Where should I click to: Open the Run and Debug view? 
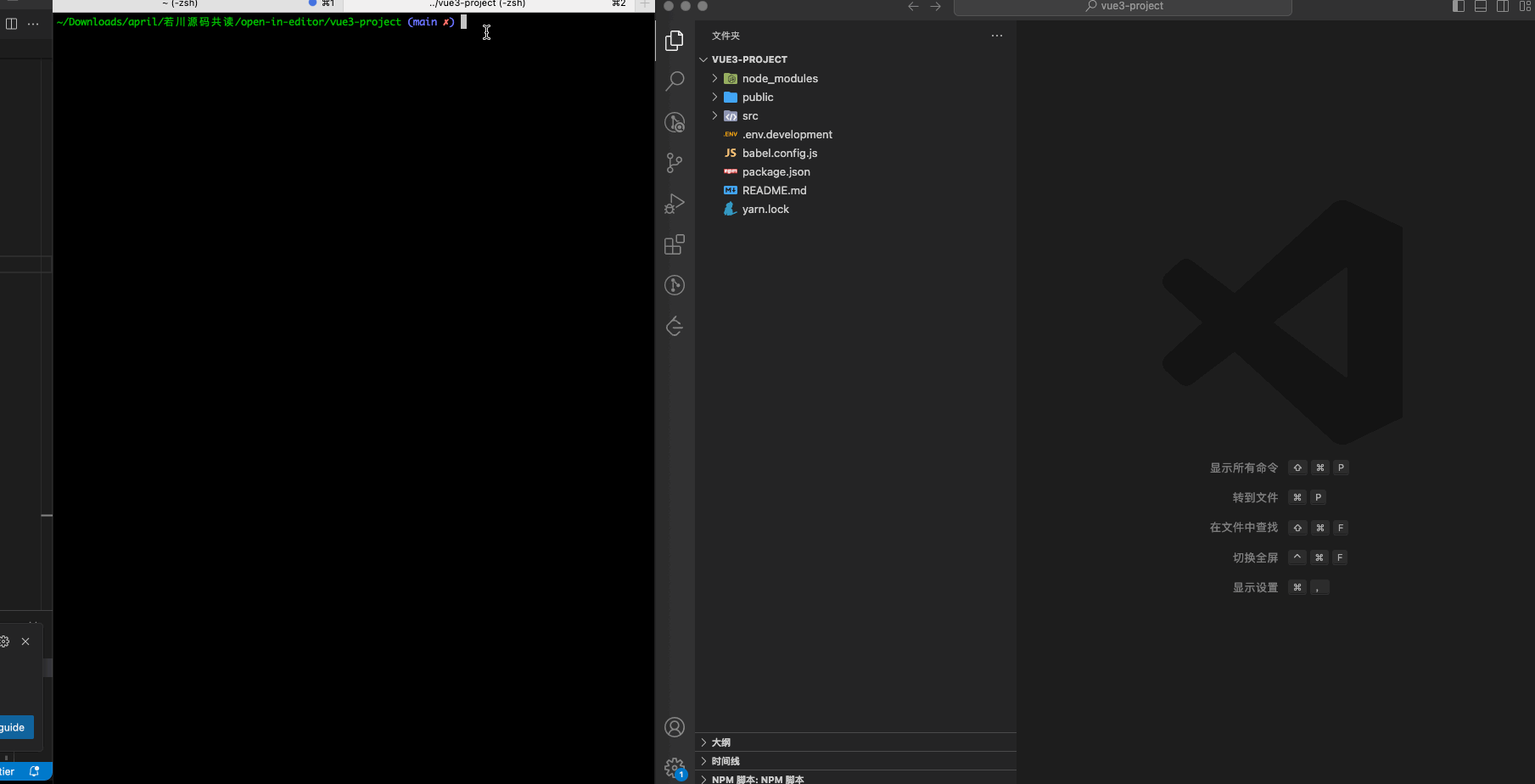tap(675, 204)
